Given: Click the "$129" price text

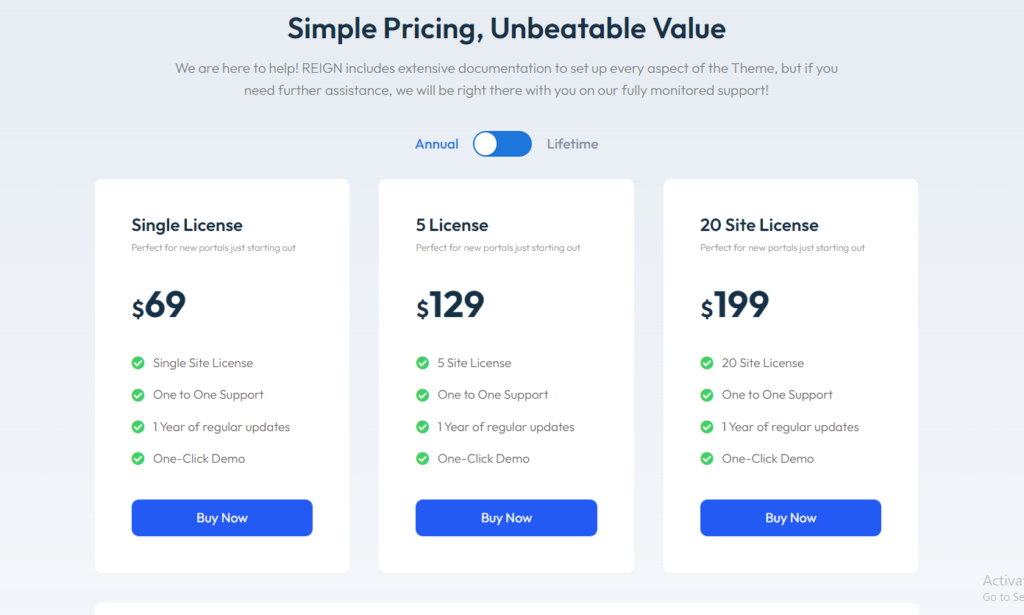Looking at the screenshot, I should tap(450, 305).
